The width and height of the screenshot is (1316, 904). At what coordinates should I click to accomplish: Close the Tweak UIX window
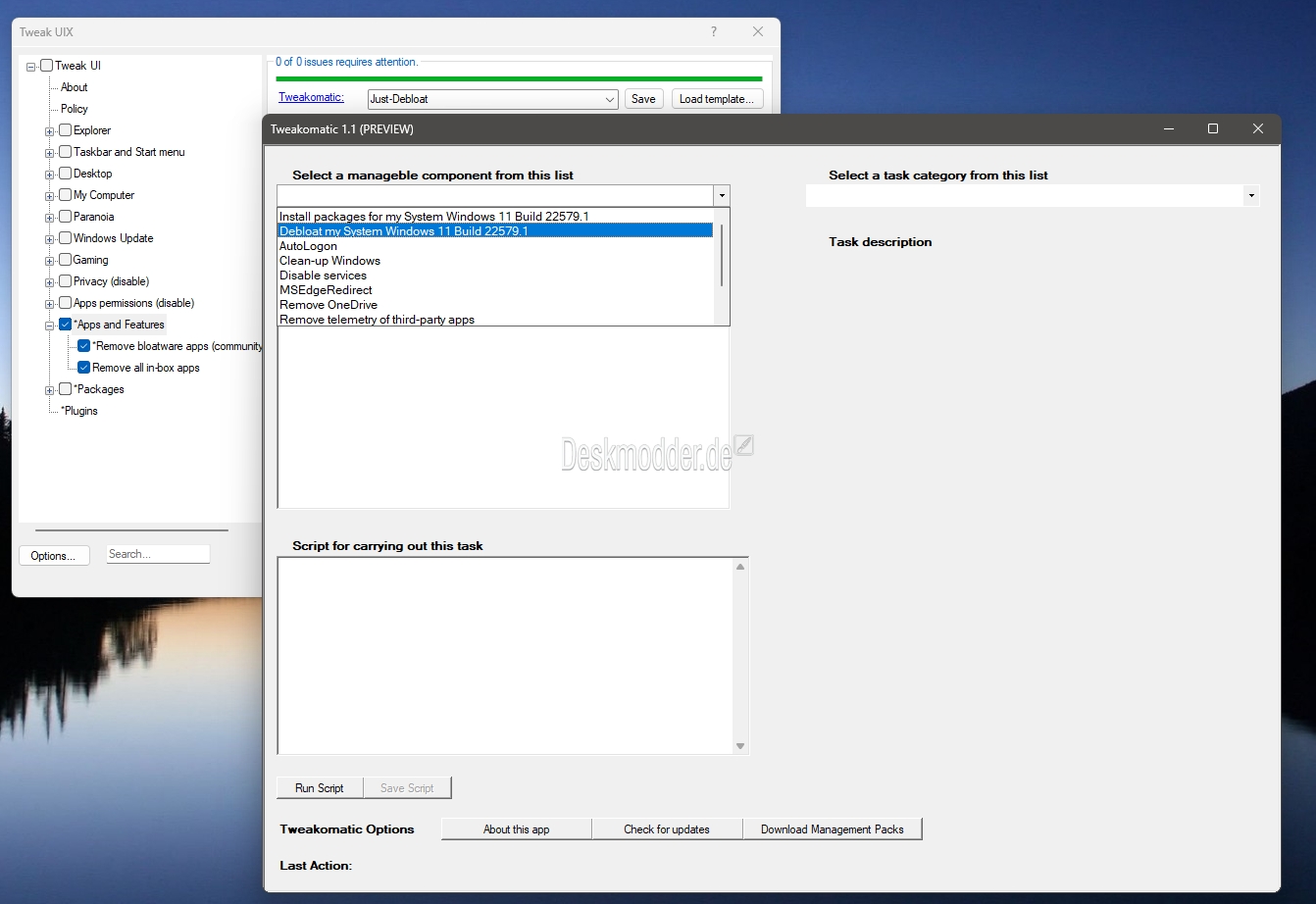click(758, 32)
